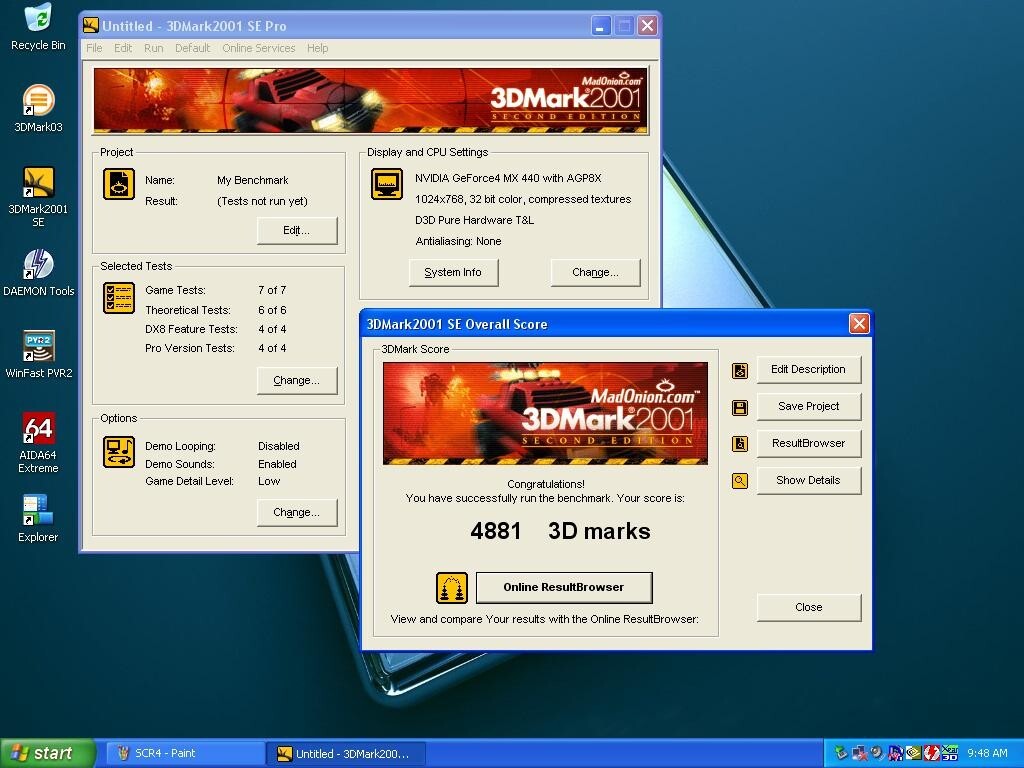
Task: Open the ResultBrowser button
Action: coord(808,443)
